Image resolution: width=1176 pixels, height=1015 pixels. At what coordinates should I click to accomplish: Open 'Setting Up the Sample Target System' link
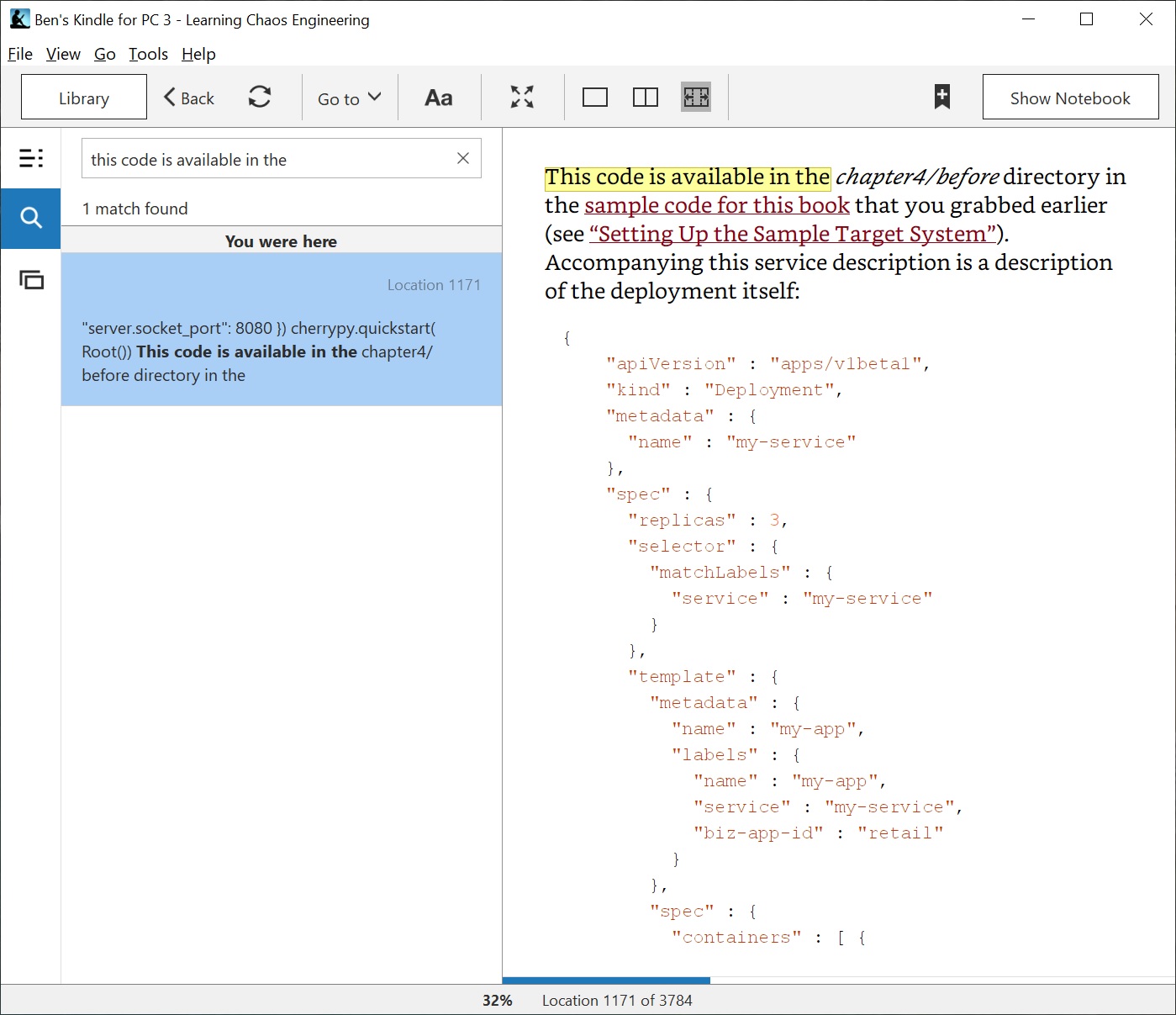[791, 234]
